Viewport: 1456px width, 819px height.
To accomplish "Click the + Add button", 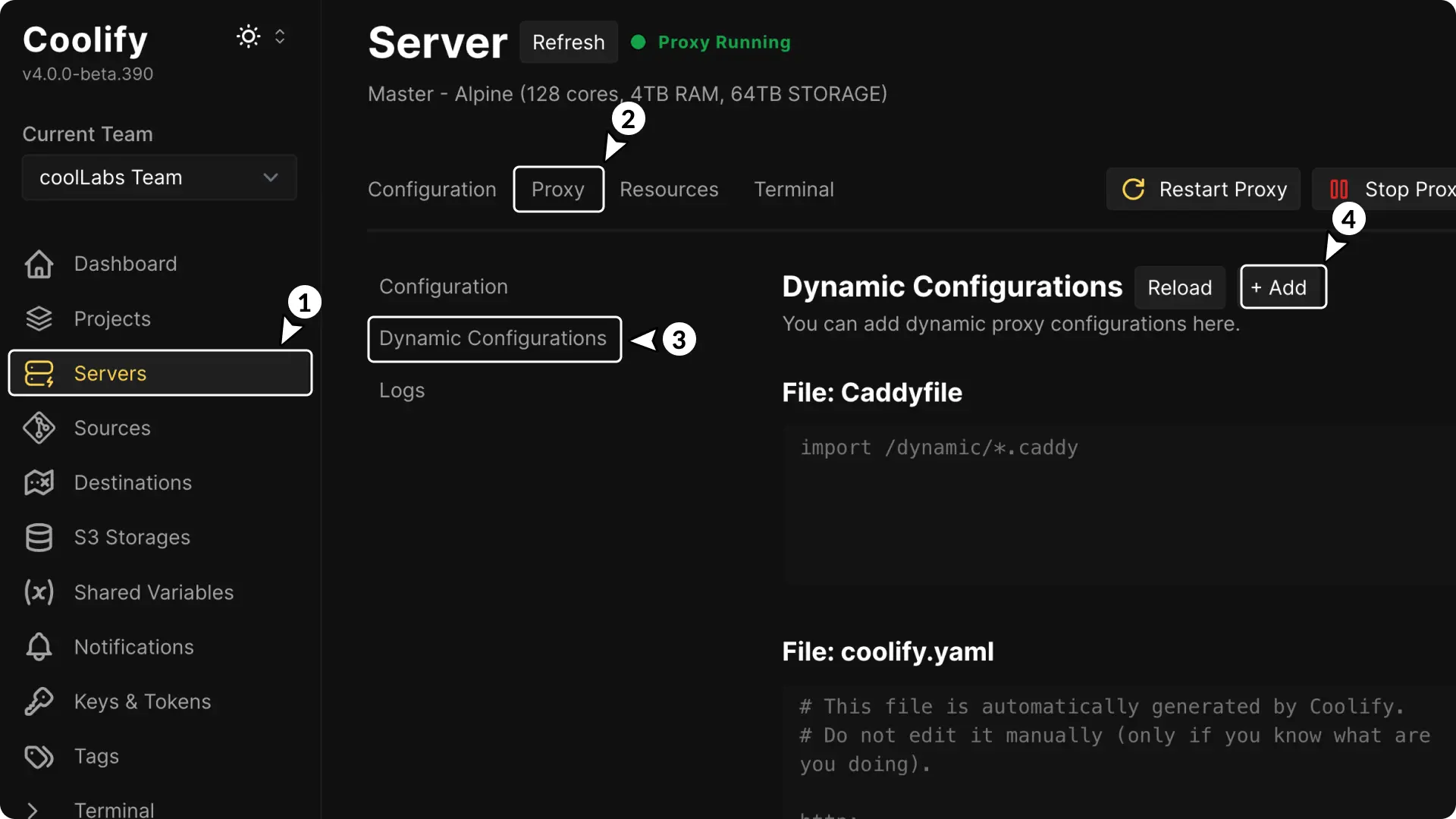I will (1283, 287).
